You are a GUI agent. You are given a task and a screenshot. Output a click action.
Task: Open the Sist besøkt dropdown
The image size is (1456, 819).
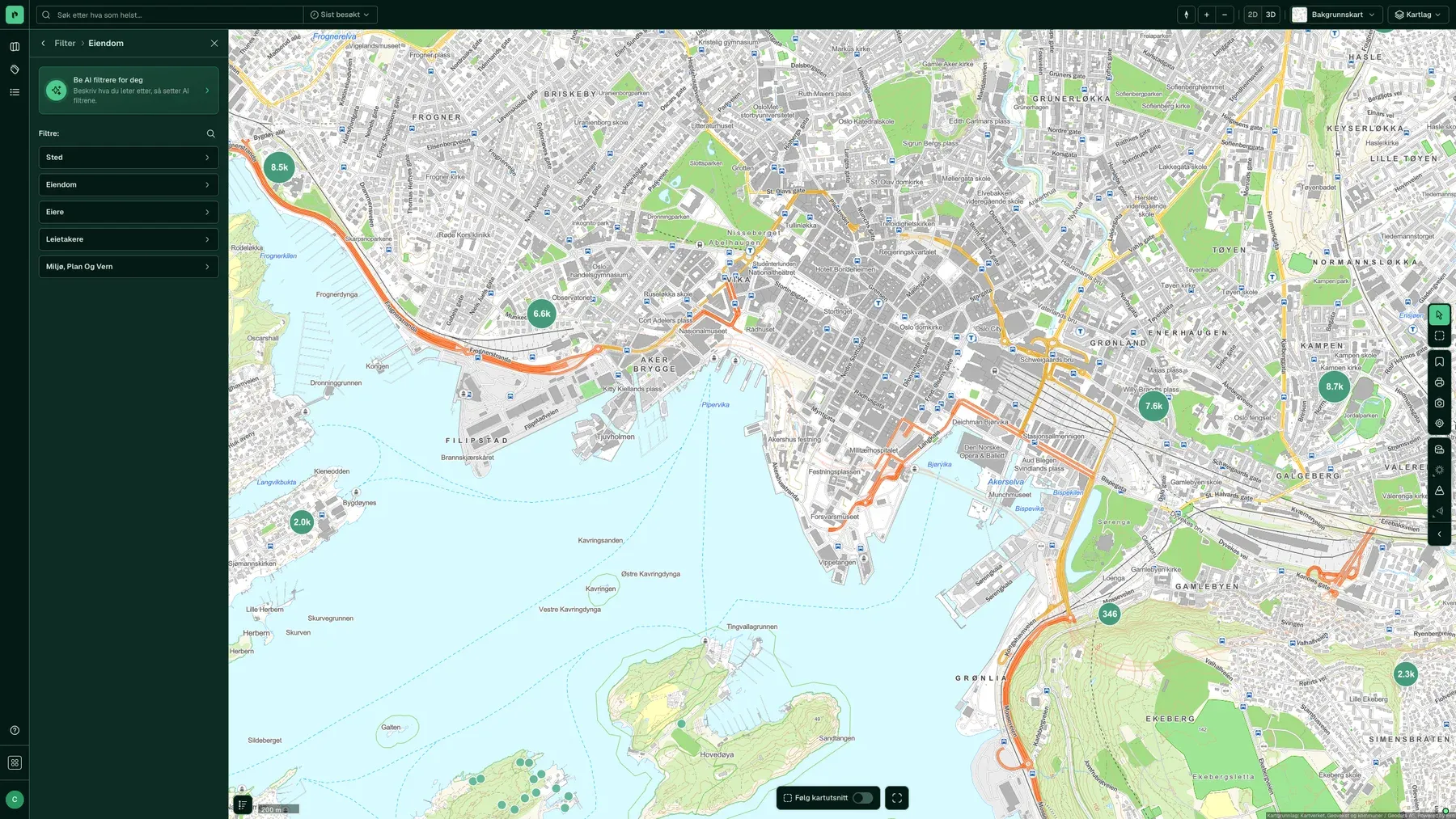[340, 15]
